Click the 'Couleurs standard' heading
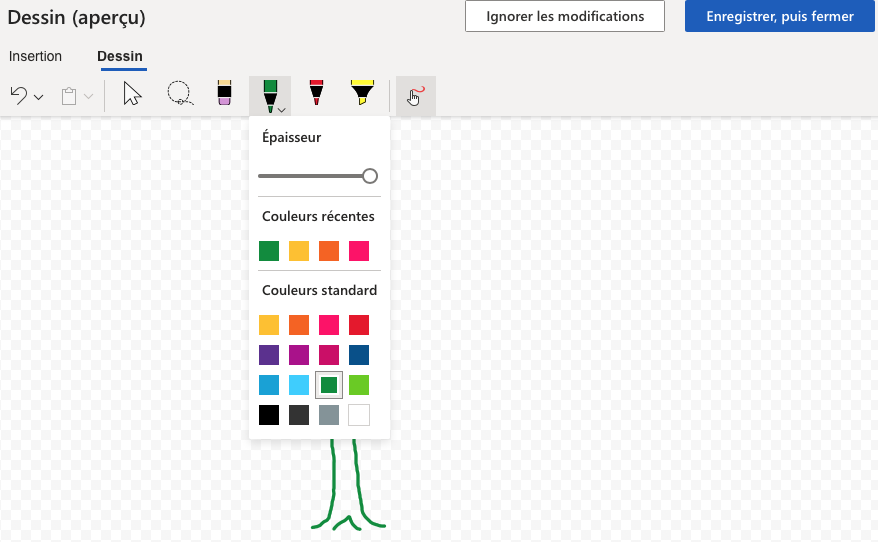878x542 pixels. pyautogui.click(x=319, y=291)
